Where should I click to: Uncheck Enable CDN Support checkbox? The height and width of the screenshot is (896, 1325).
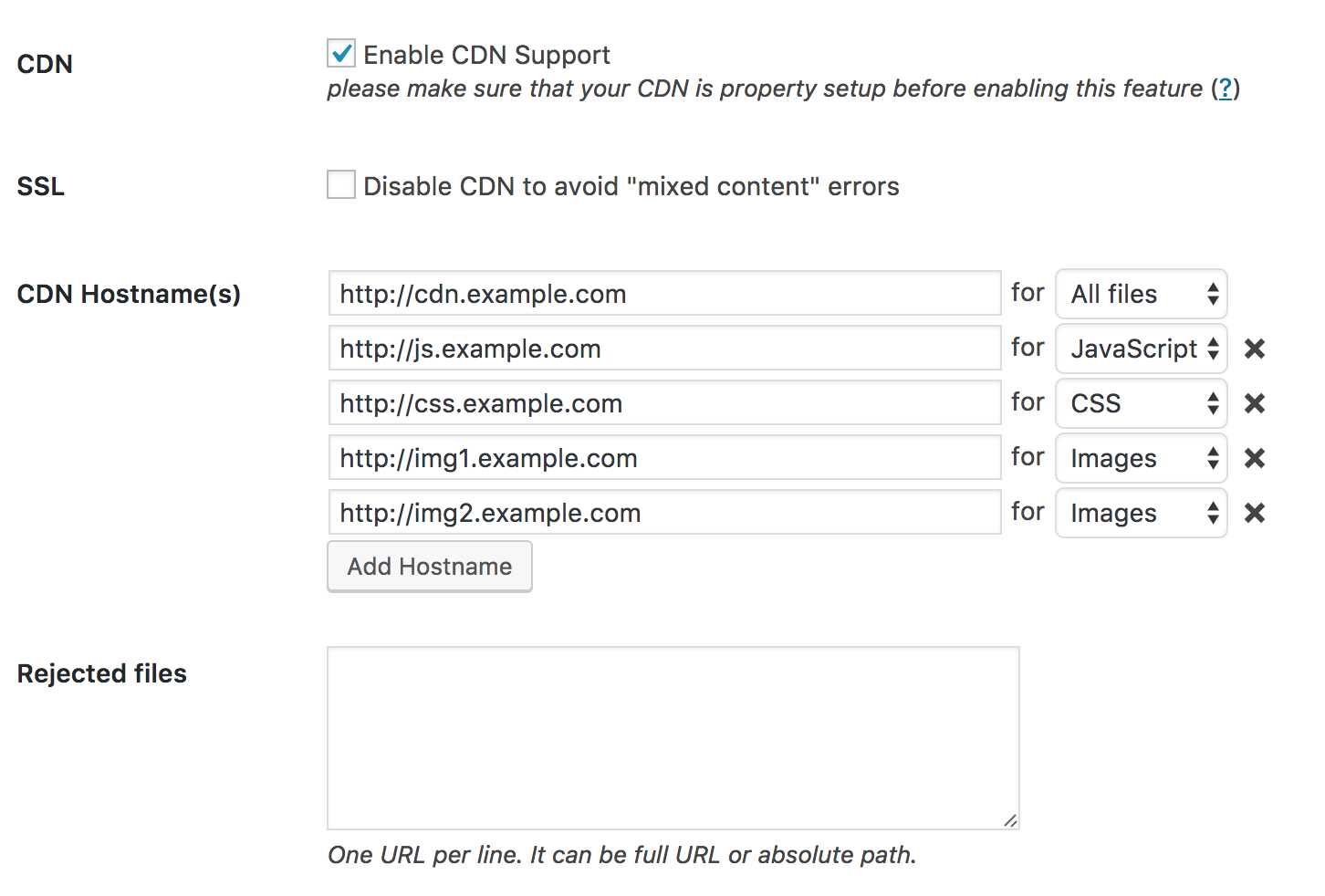click(341, 54)
